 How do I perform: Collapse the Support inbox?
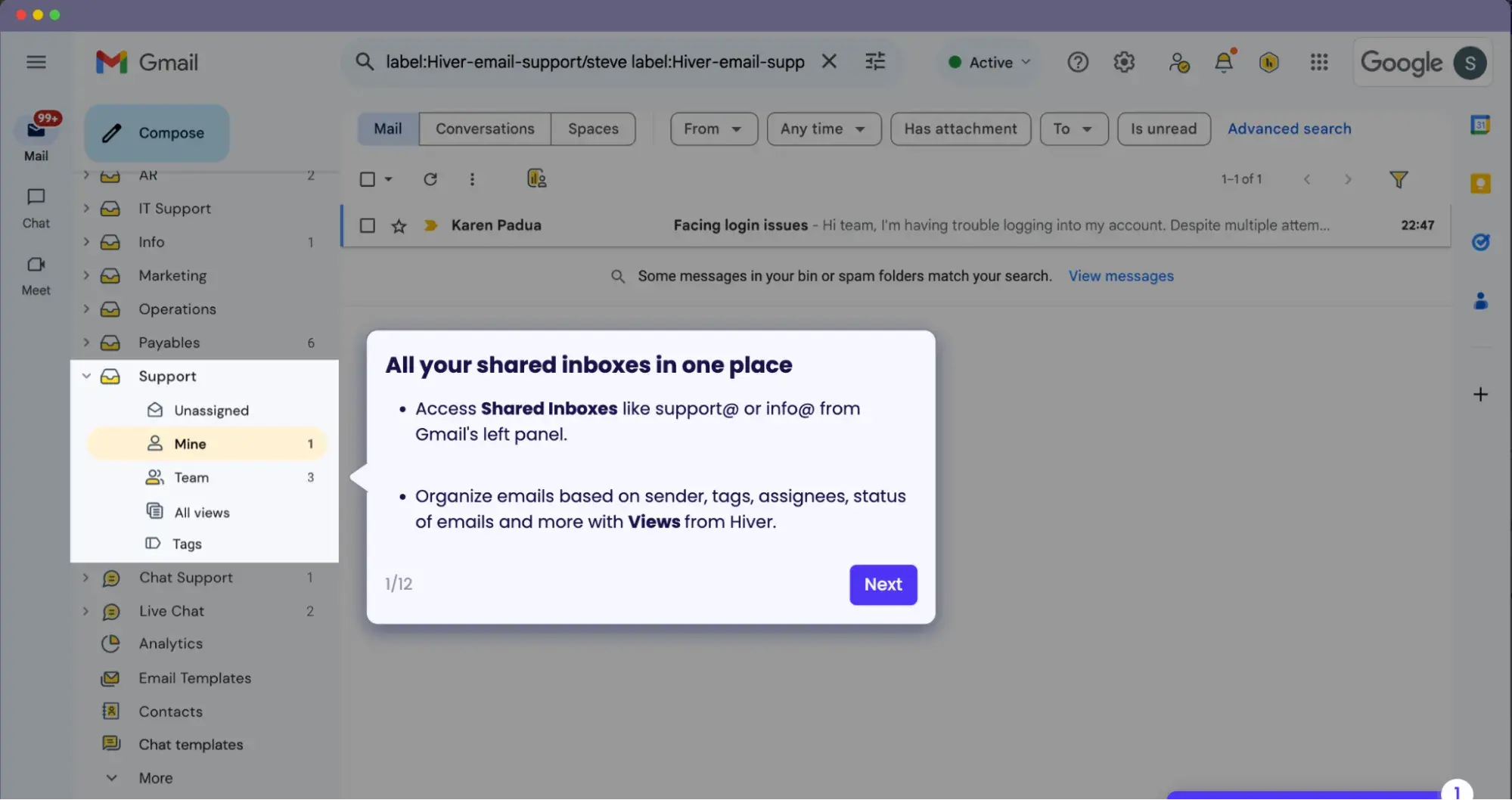[86, 376]
